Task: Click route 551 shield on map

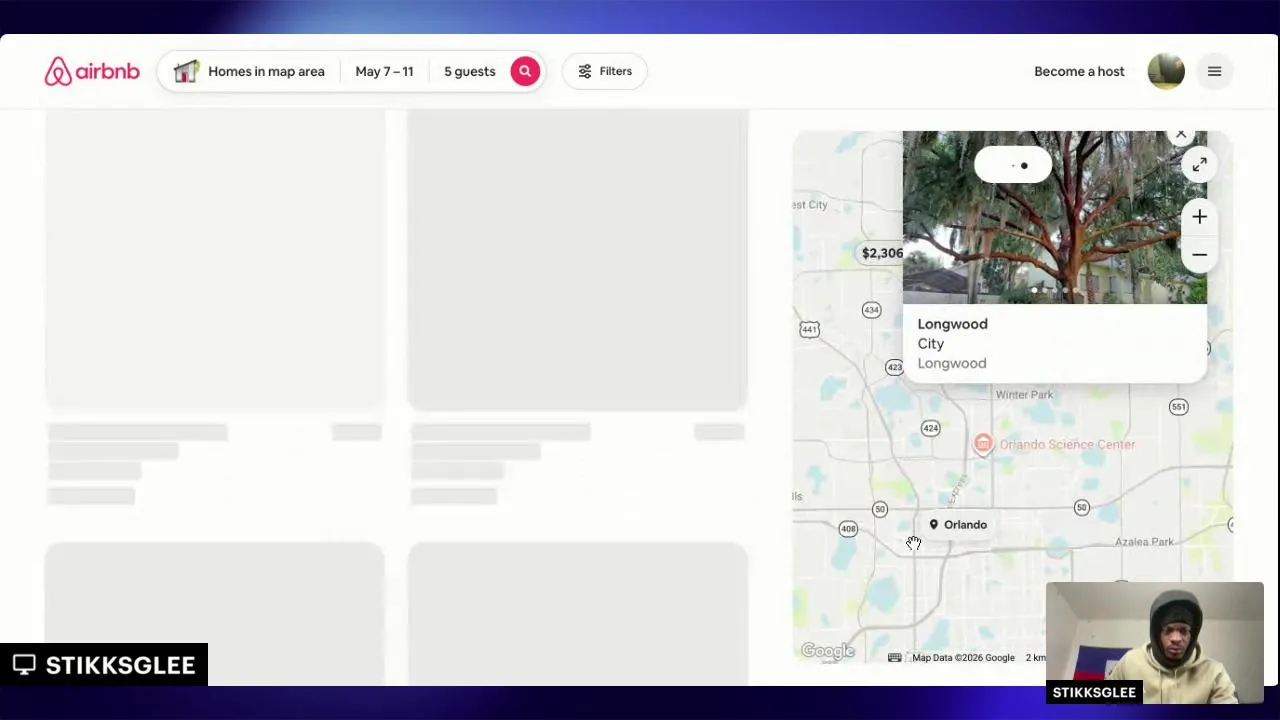Action: 1179,407
